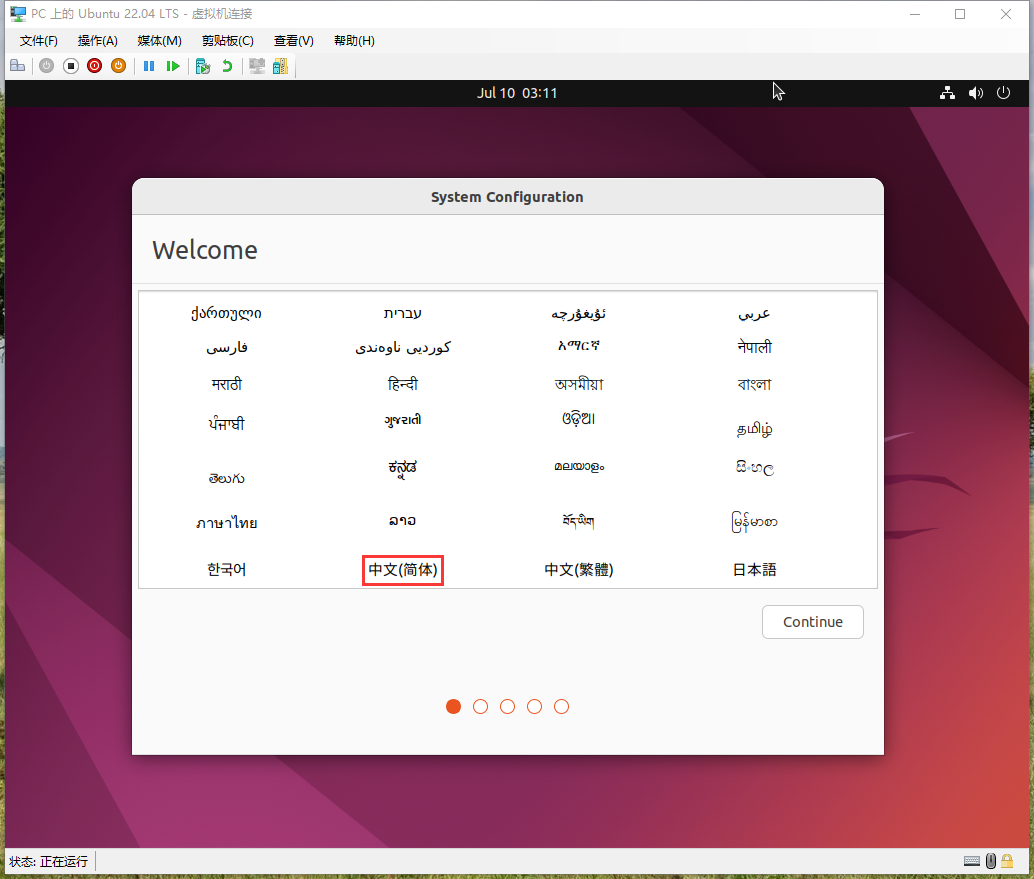
Task: Revert the VM with the green arrow icon
Action: pos(227,66)
